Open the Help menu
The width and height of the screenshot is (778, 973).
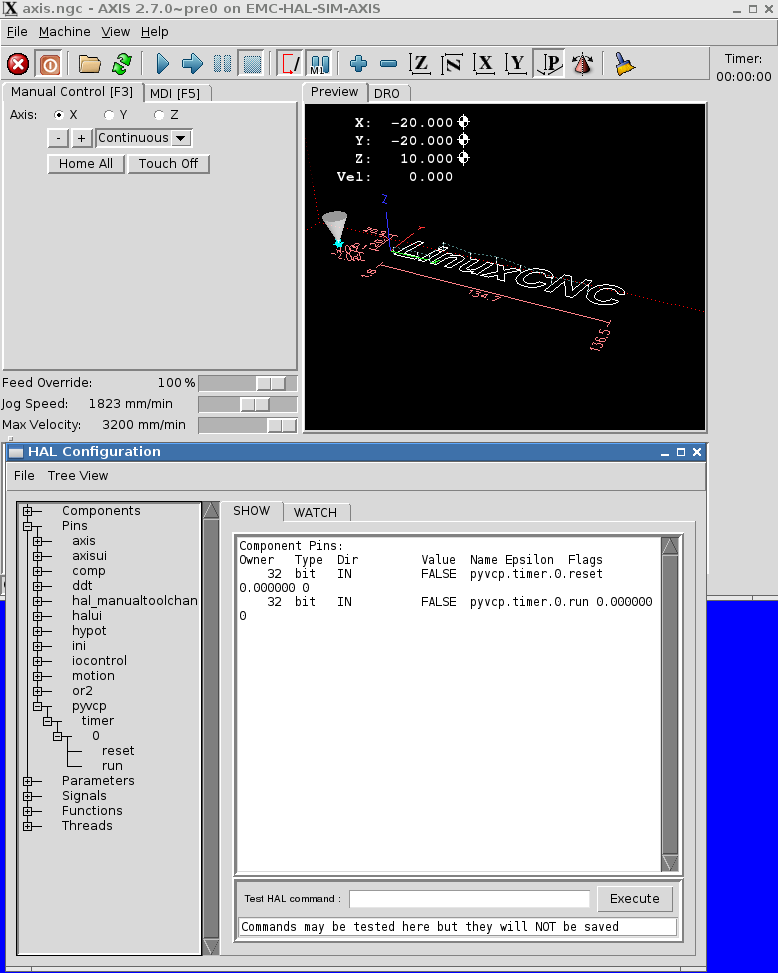[154, 32]
